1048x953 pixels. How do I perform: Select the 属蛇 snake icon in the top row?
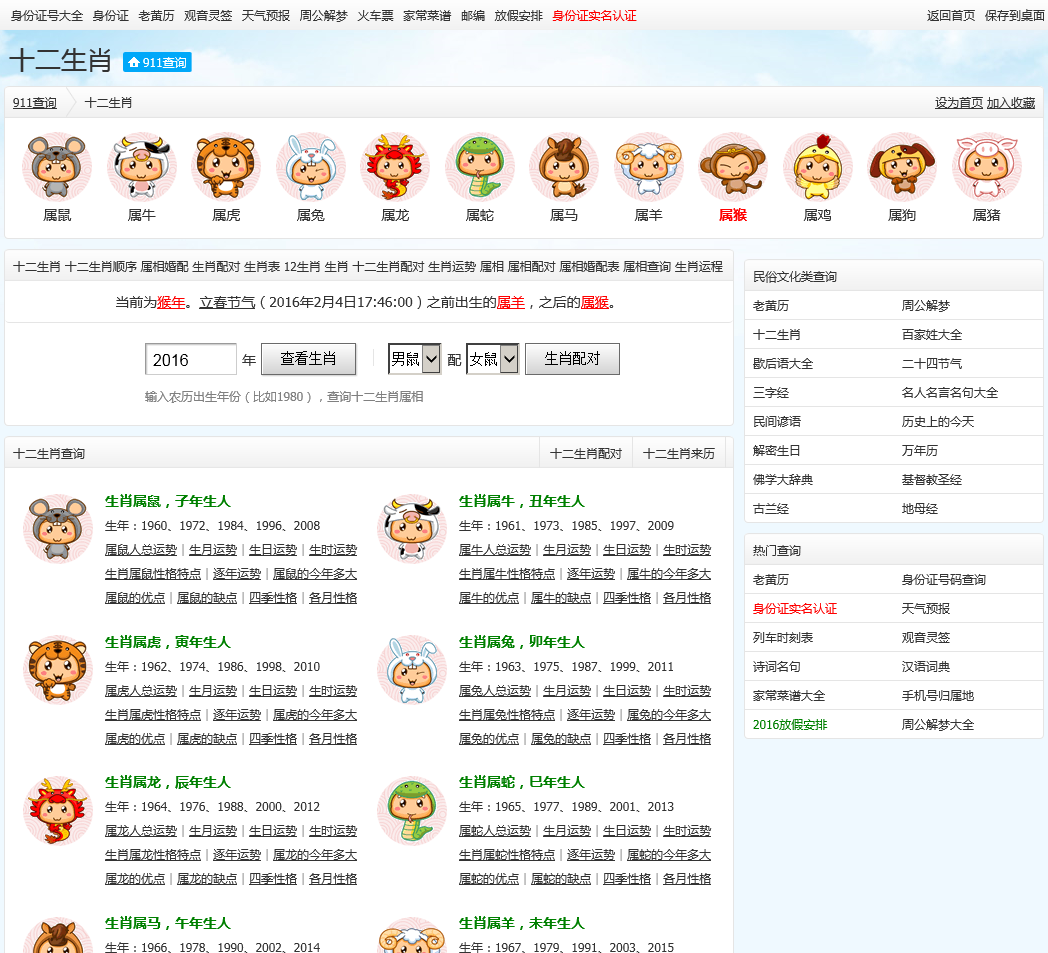480,166
